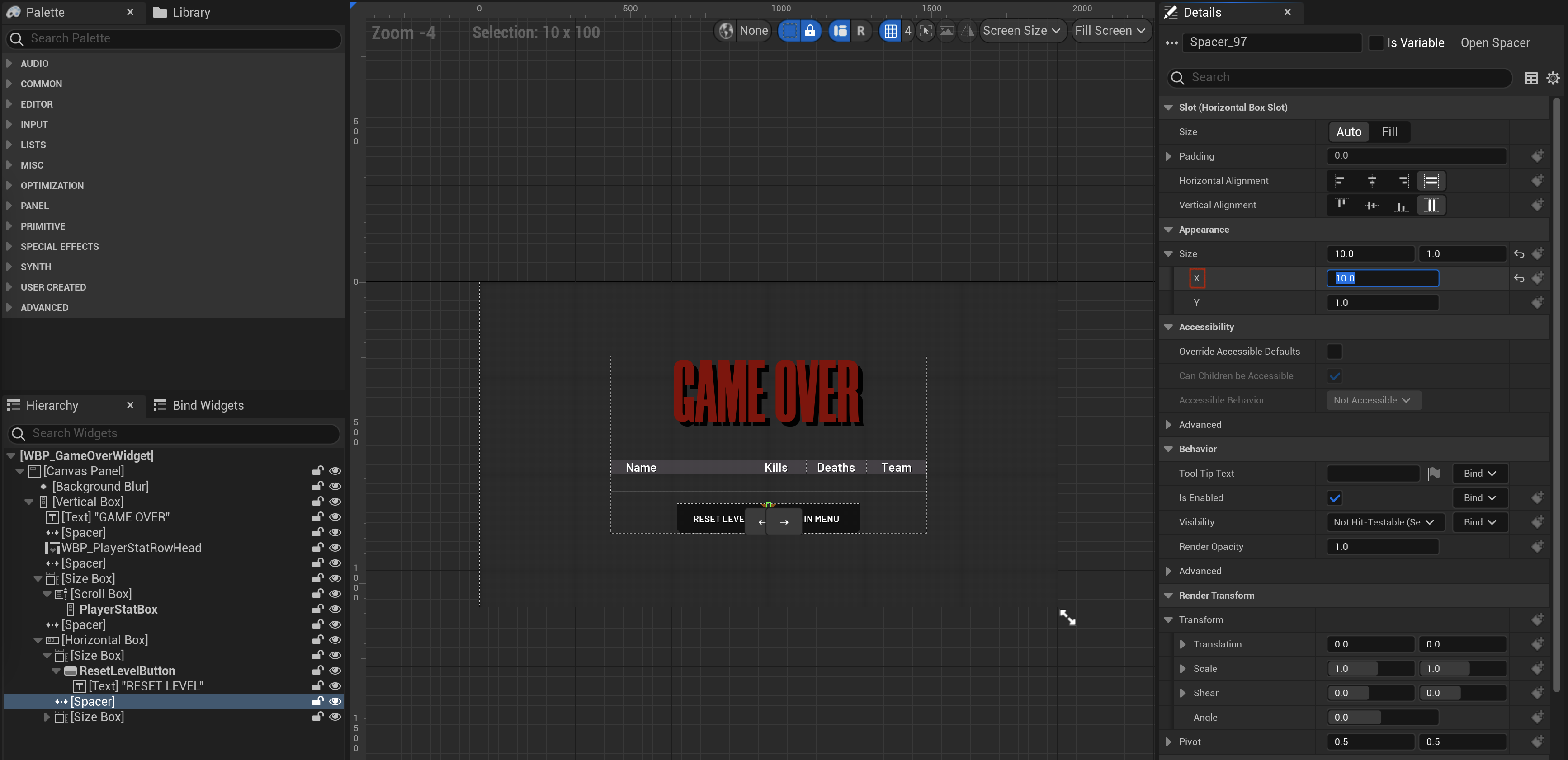Viewport: 1568px width, 760px height.
Task: Switch to the Library tab
Action: (x=181, y=12)
